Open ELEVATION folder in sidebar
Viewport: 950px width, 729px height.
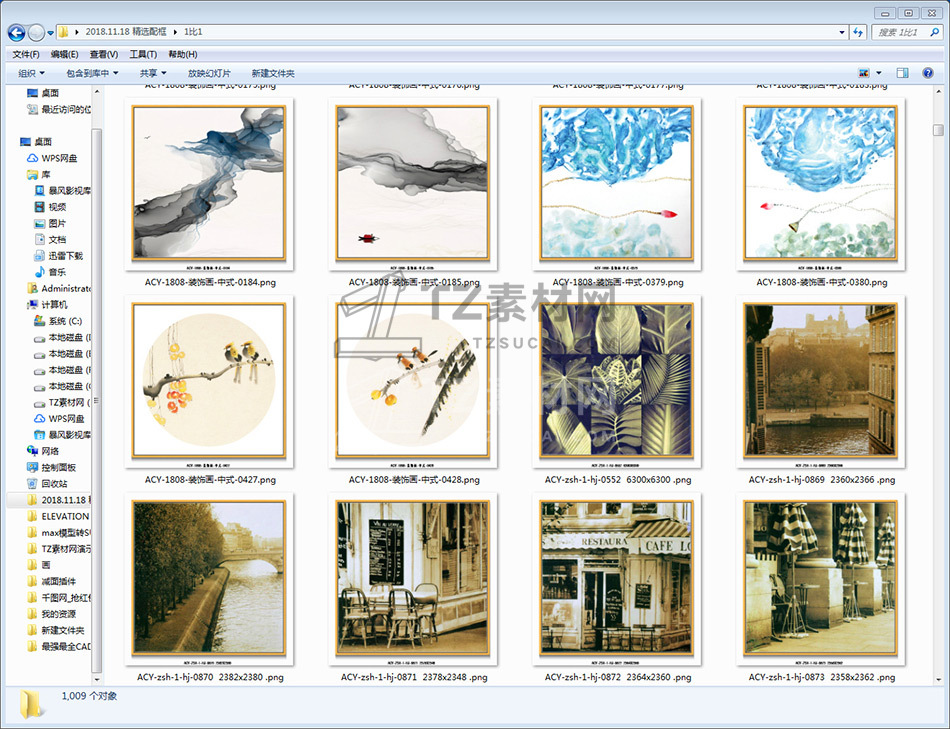[58, 516]
